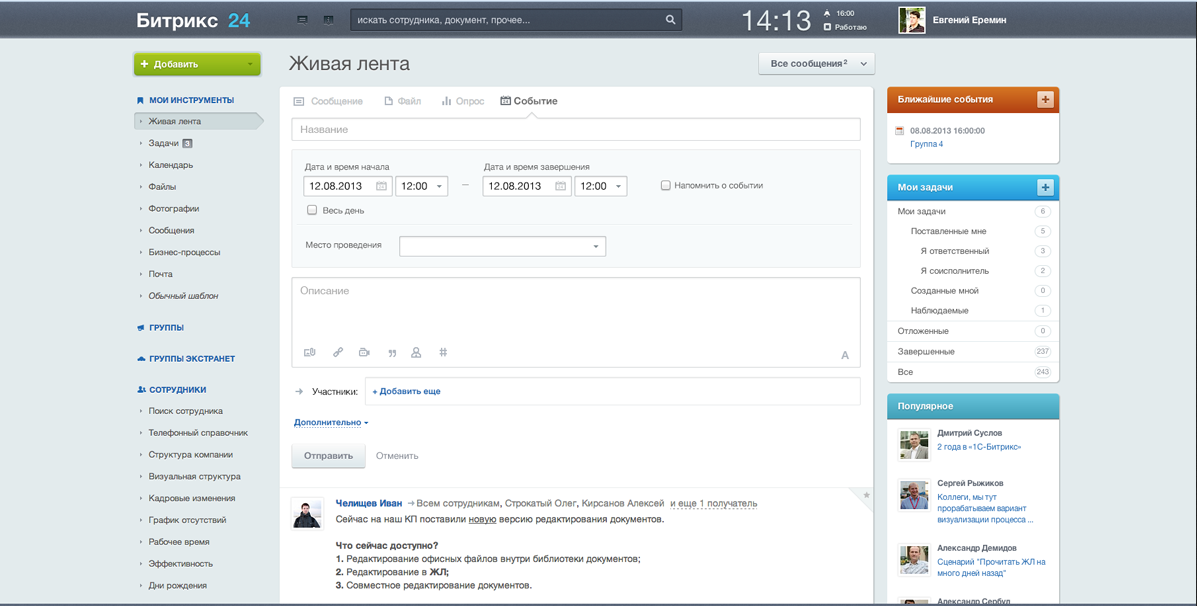Click the Битрикс 24 logo

pos(193,21)
